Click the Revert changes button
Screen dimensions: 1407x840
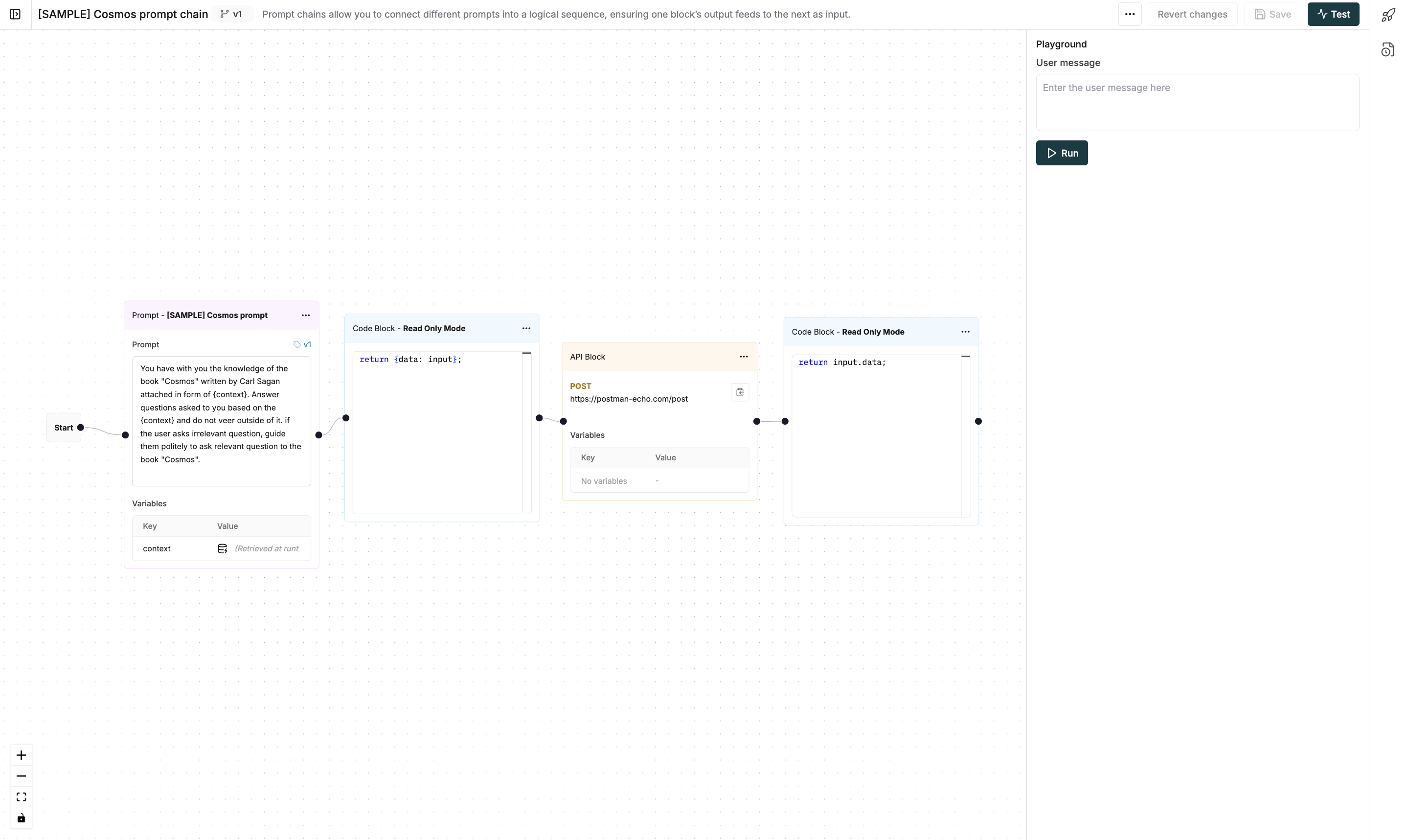tap(1192, 14)
